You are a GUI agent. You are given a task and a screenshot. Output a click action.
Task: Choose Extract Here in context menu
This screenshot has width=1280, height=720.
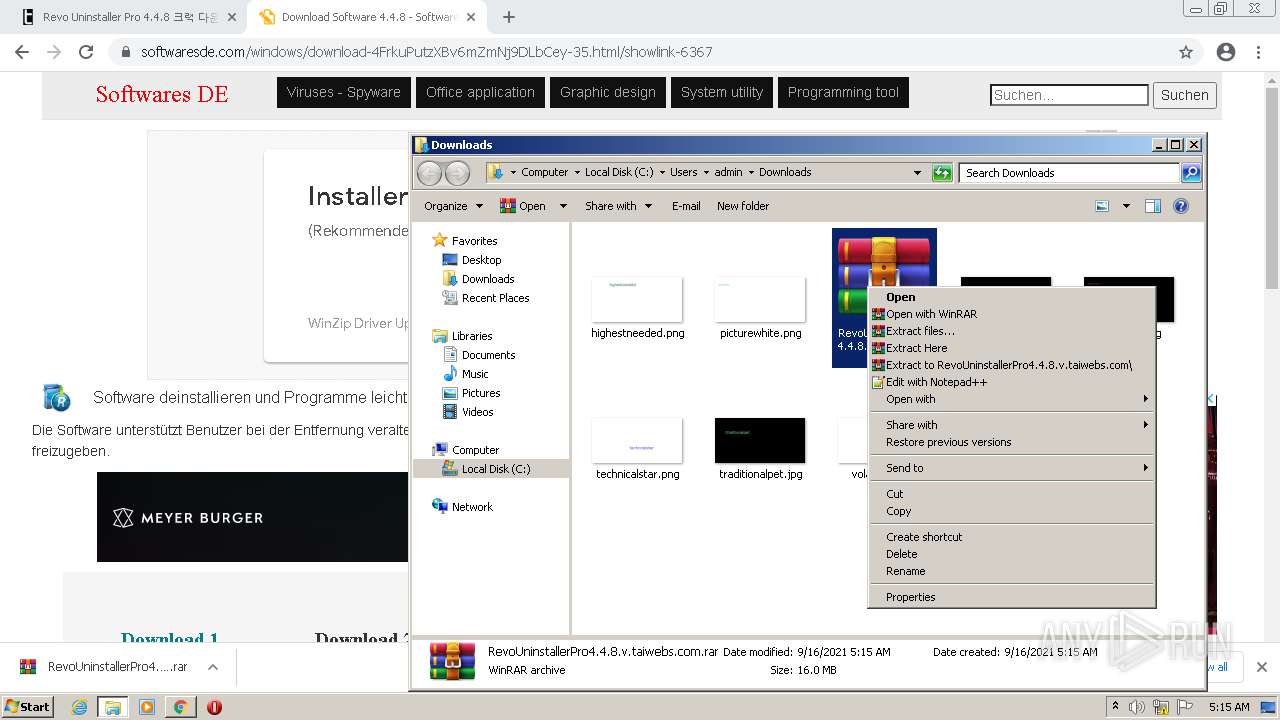[1011, 348]
